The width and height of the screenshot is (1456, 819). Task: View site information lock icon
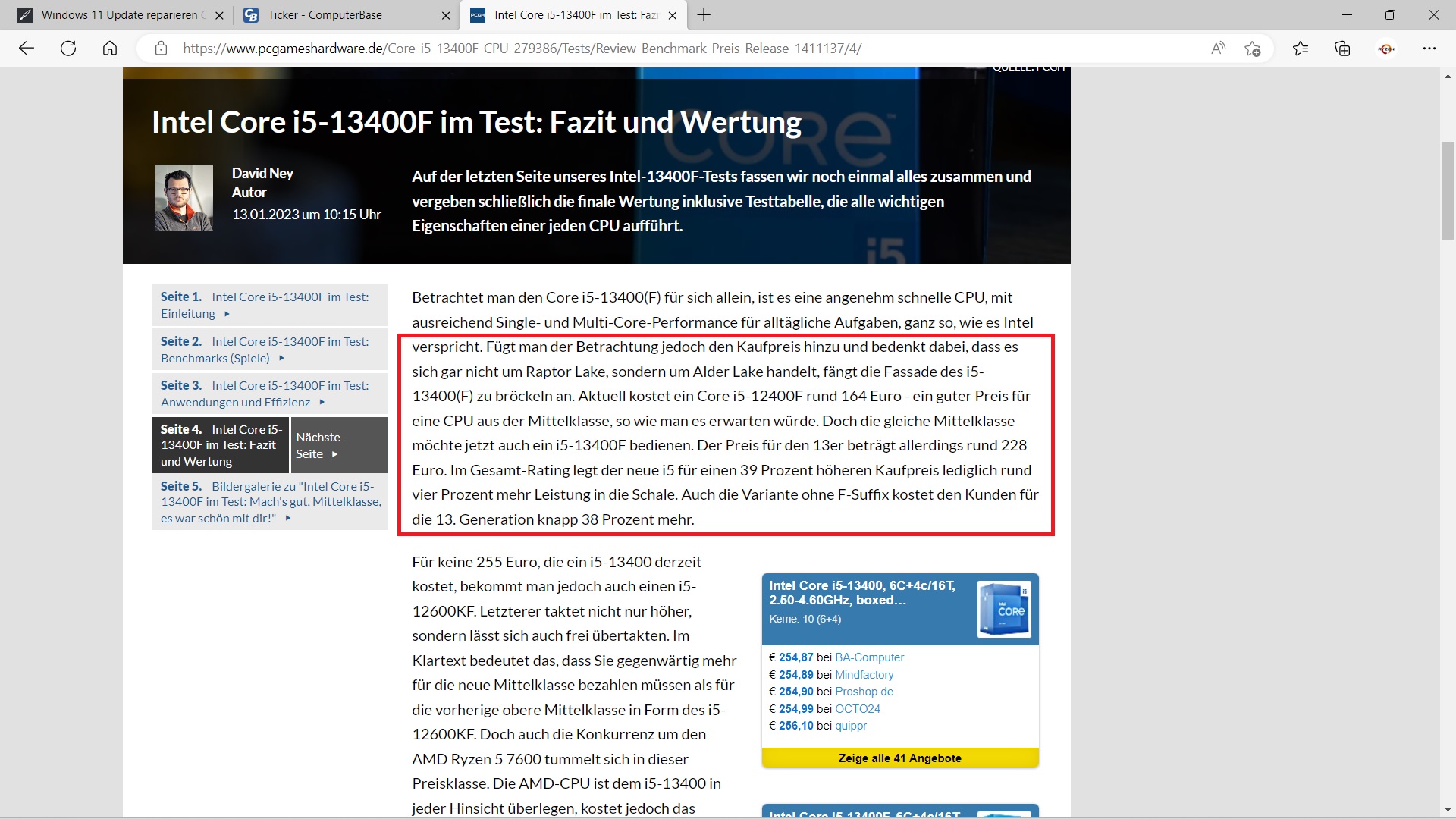click(x=161, y=49)
